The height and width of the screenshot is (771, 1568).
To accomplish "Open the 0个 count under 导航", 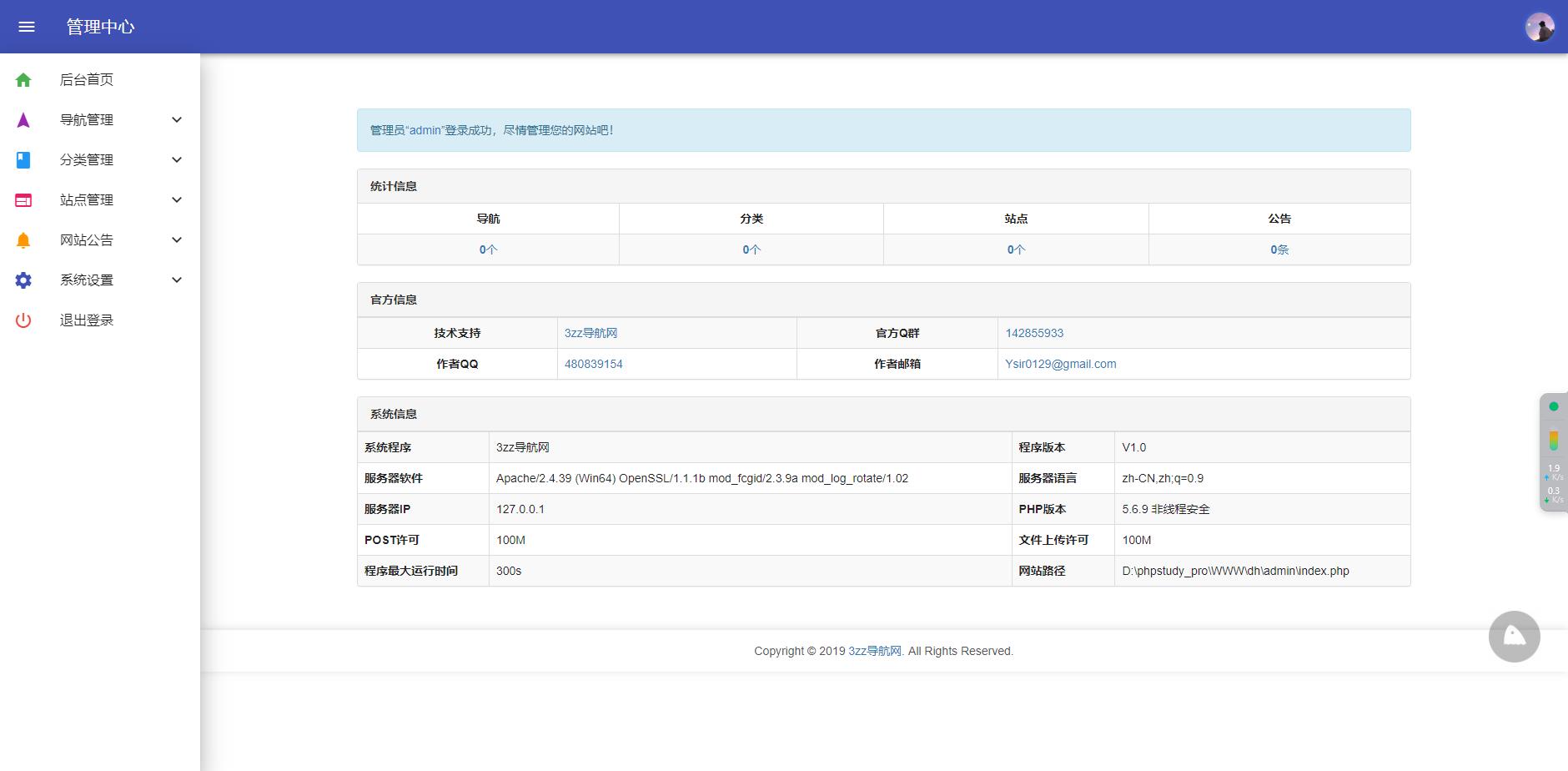I will [x=488, y=249].
